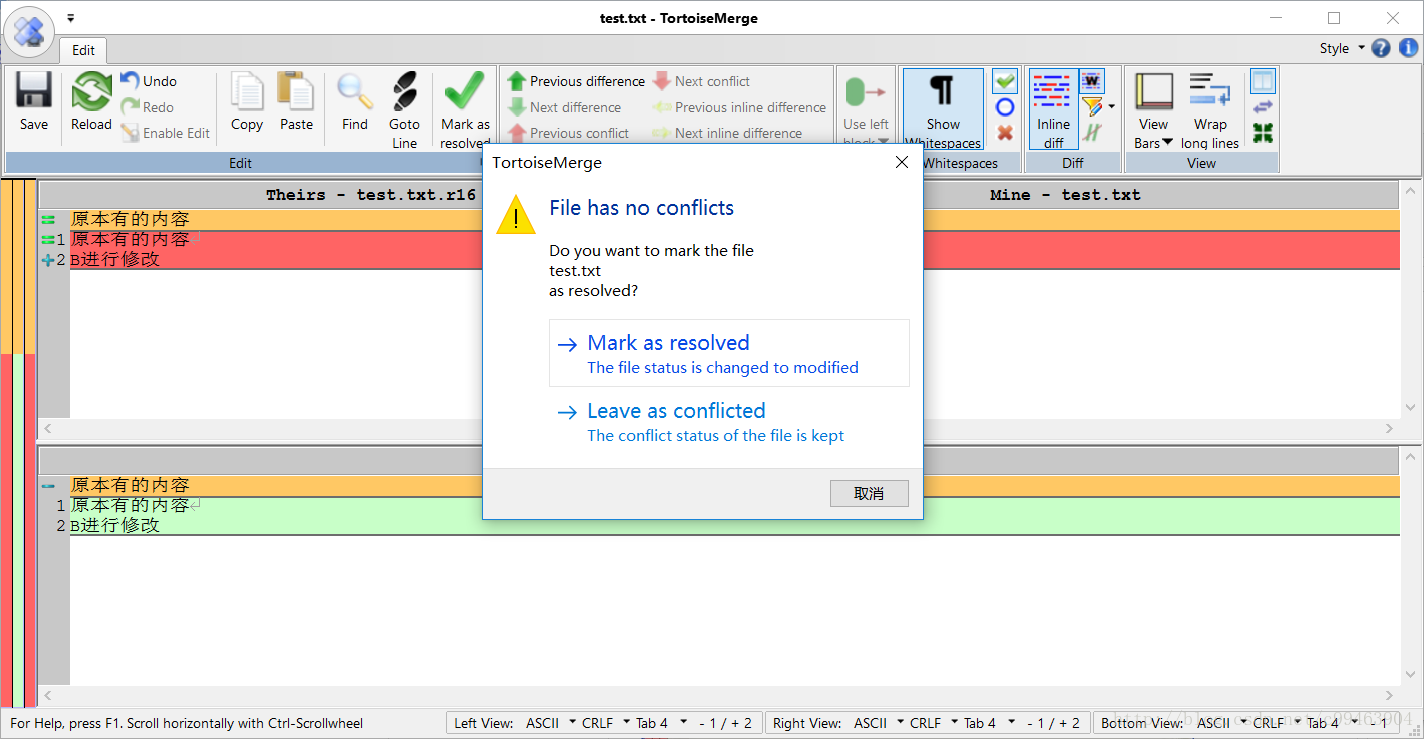Image resolution: width=1424 pixels, height=739 pixels.
Task: Close the TortoiseMerge dialog with X
Action: 901,162
